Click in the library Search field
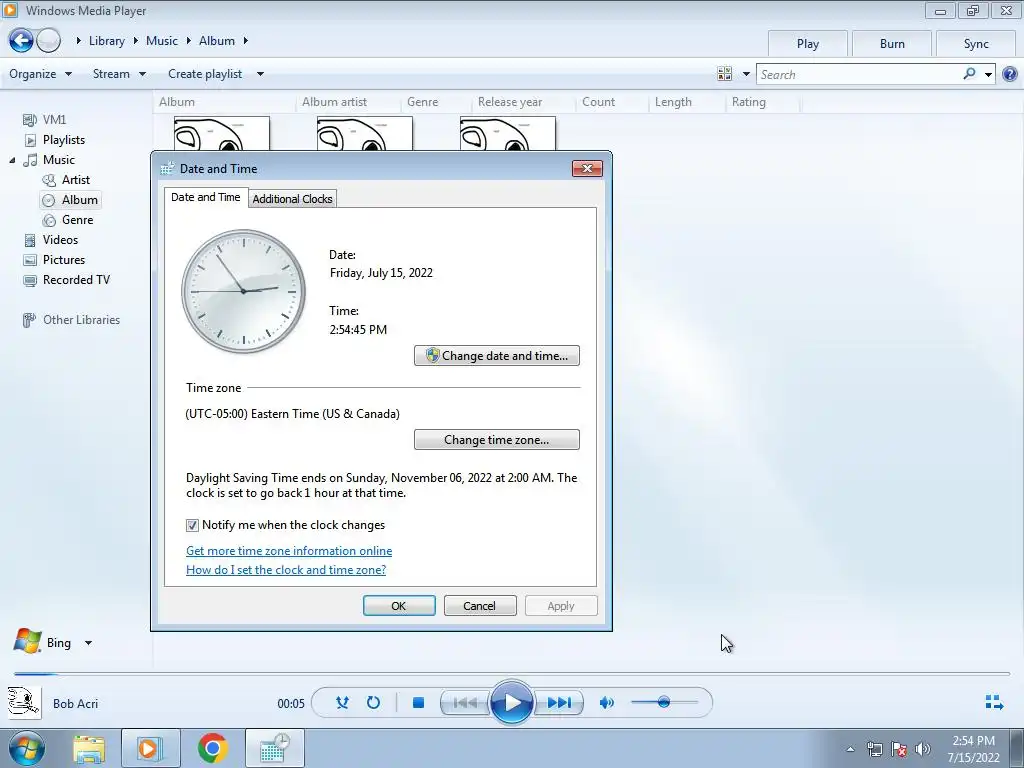This screenshot has width=1024, height=768. 859,74
